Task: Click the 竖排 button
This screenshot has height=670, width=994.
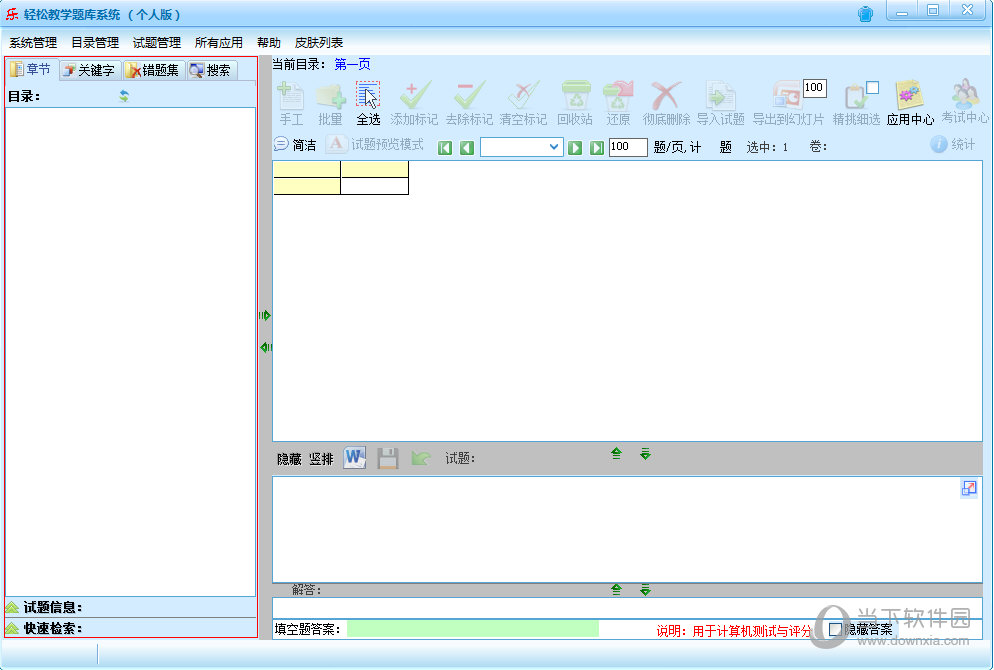Action: click(321, 459)
